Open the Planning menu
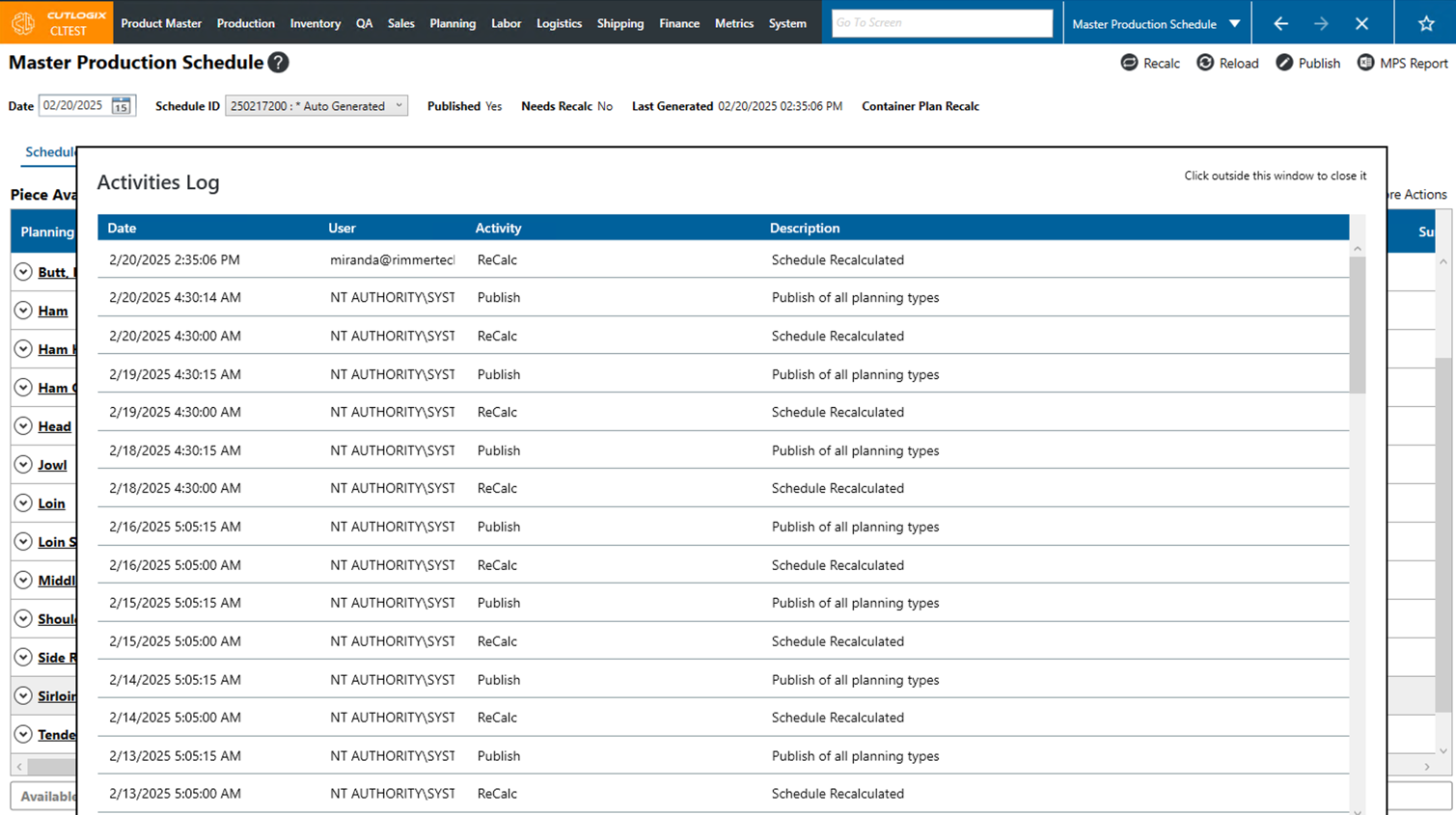 452,23
